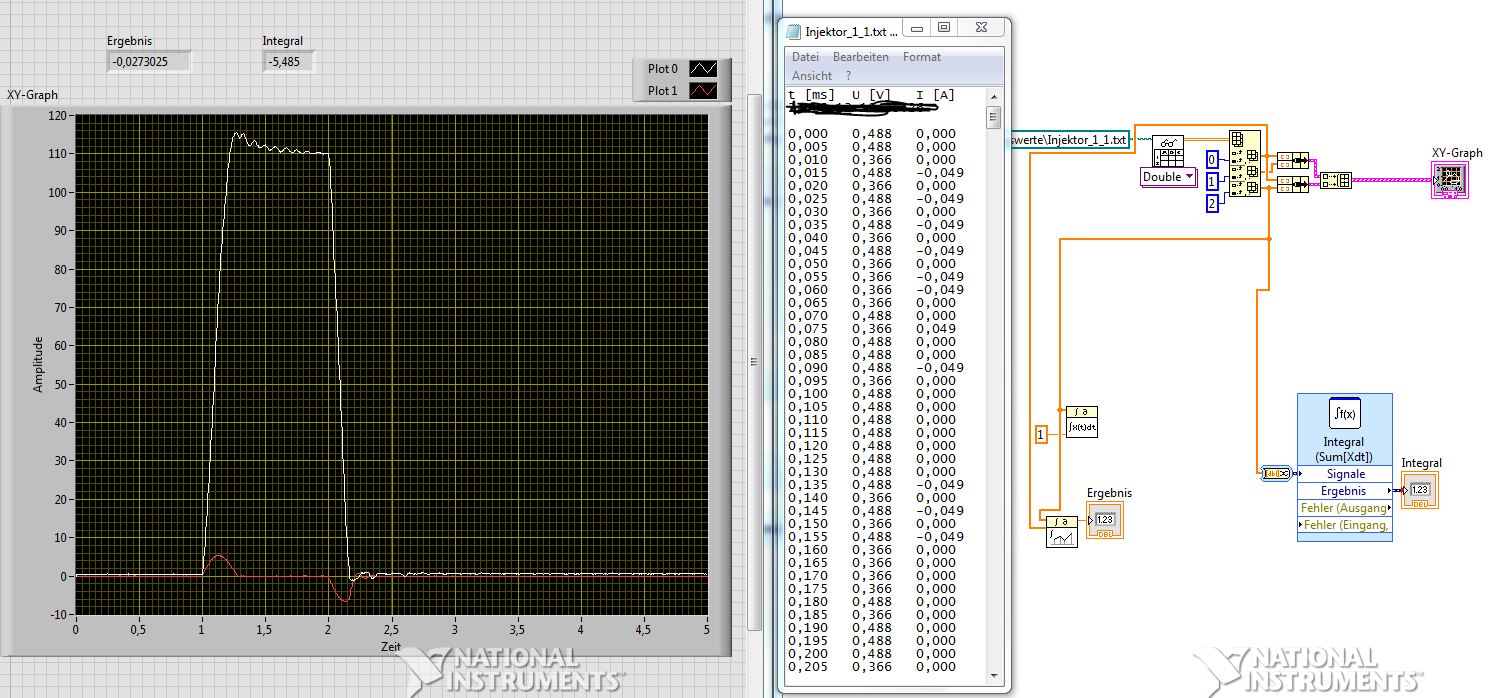
Task: Open the Bearbeiten menu in Notepad
Action: click(x=860, y=57)
